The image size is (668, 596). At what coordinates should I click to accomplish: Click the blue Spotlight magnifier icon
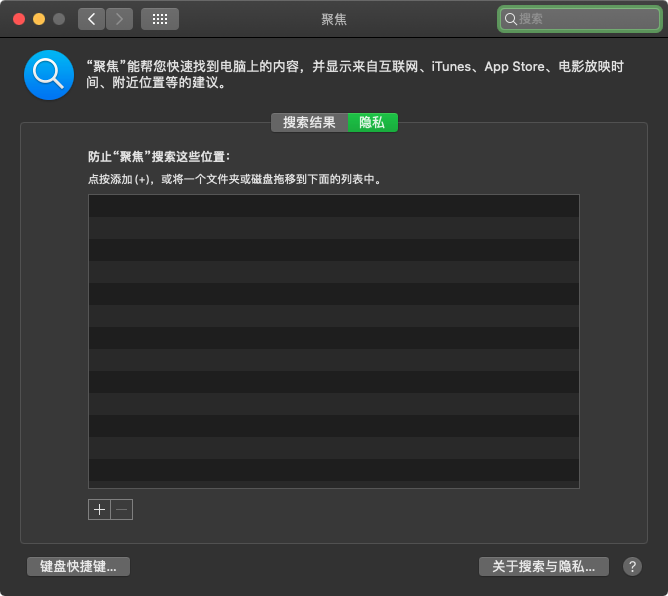pyautogui.click(x=48, y=75)
